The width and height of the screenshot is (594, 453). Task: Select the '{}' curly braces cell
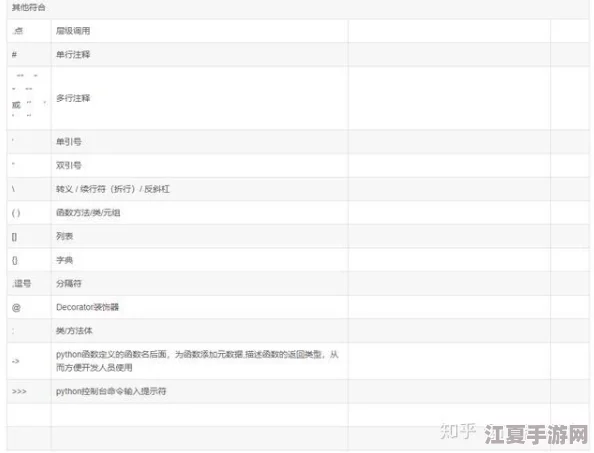point(29,260)
